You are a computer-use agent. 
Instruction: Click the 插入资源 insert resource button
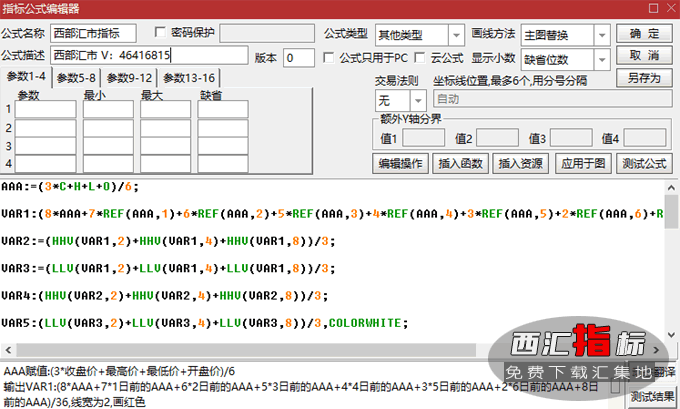click(522, 164)
